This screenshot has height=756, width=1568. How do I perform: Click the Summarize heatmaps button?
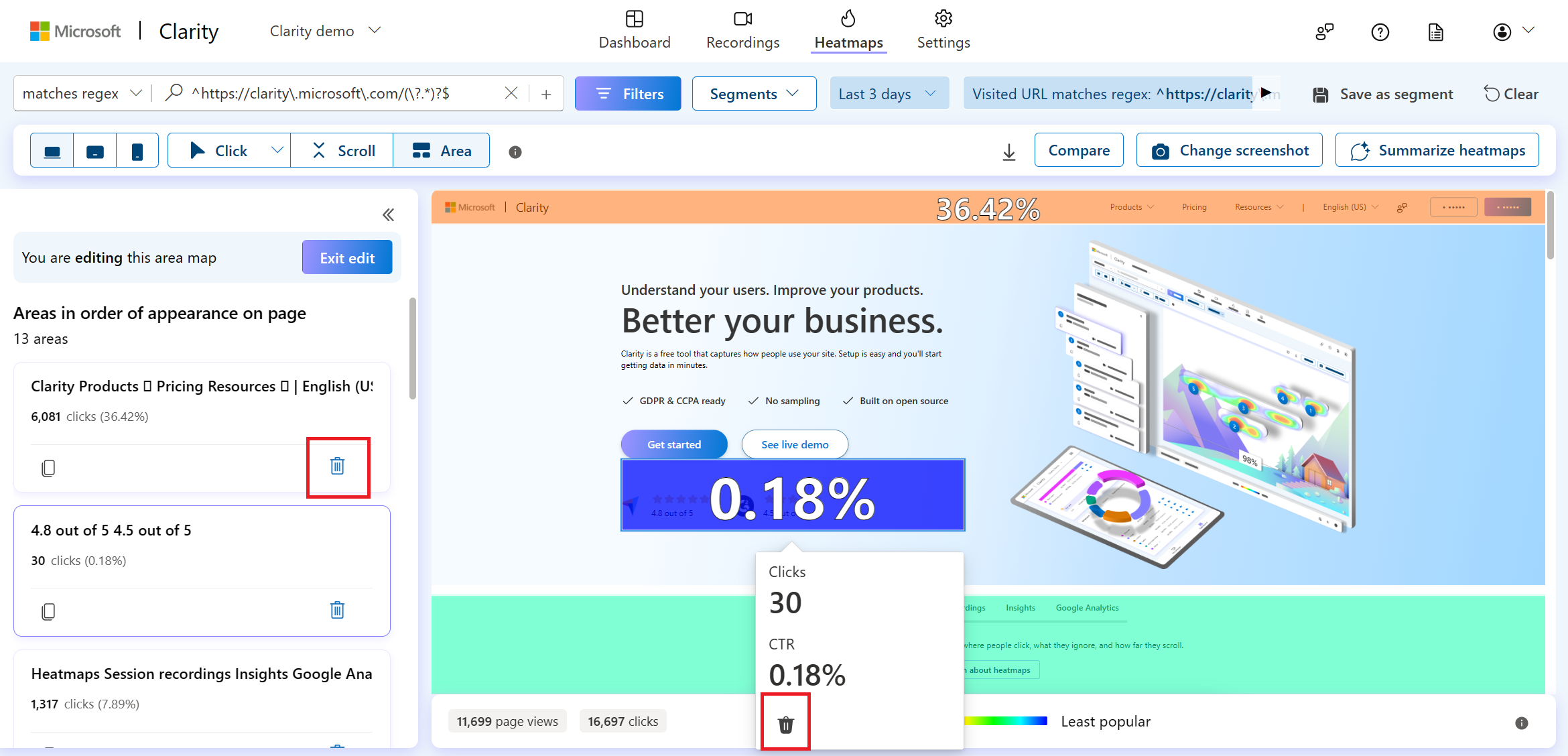click(x=1437, y=150)
